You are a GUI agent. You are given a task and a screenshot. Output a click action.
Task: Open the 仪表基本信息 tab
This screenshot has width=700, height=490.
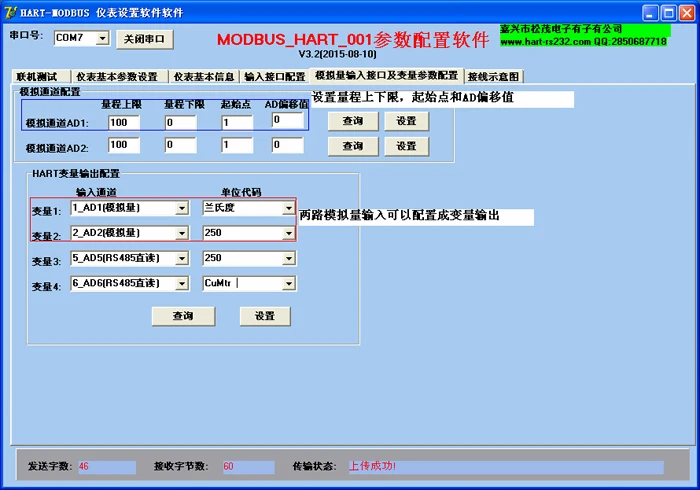tap(204, 77)
